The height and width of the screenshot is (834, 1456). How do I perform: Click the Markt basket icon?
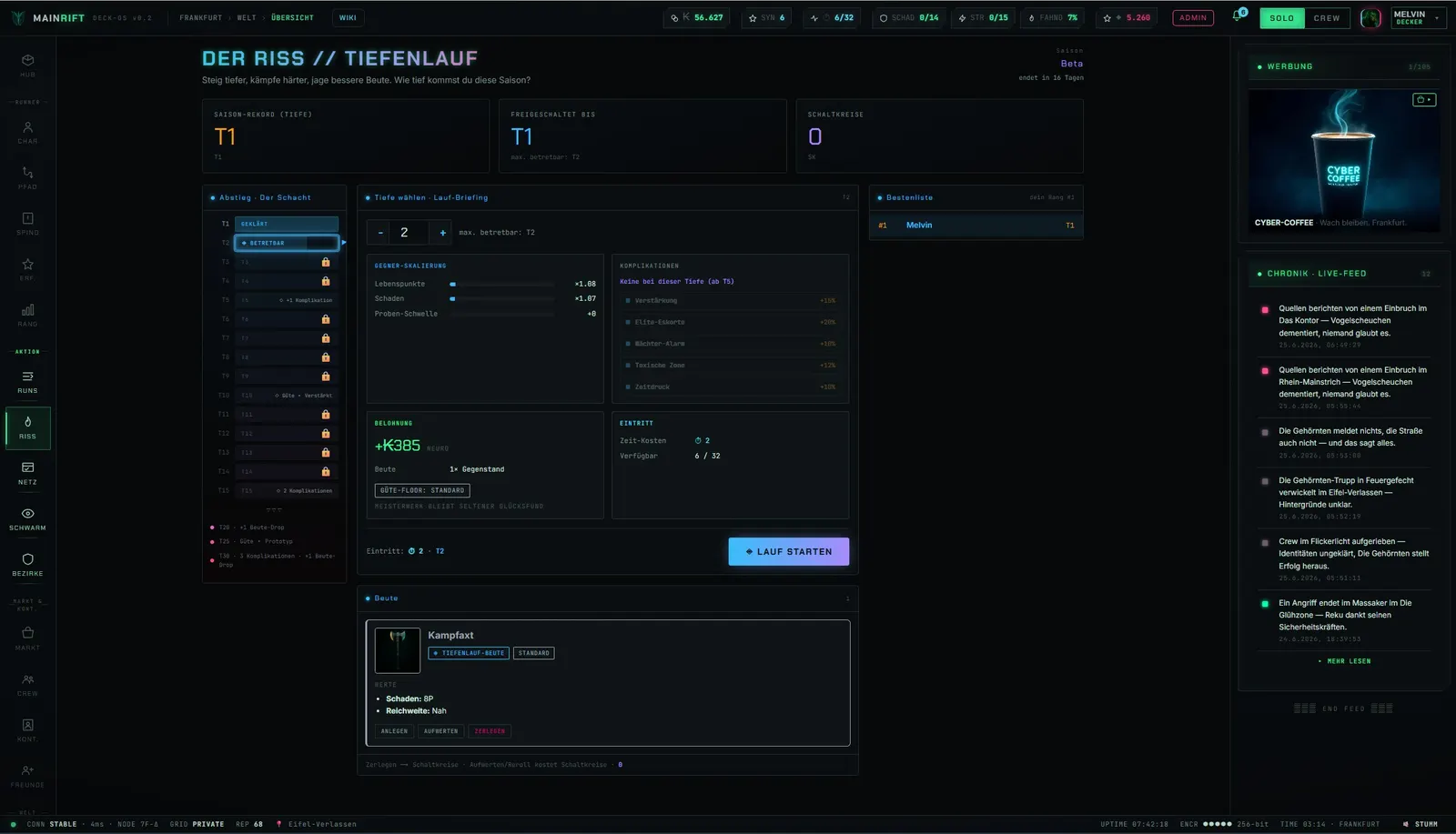(x=27, y=638)
